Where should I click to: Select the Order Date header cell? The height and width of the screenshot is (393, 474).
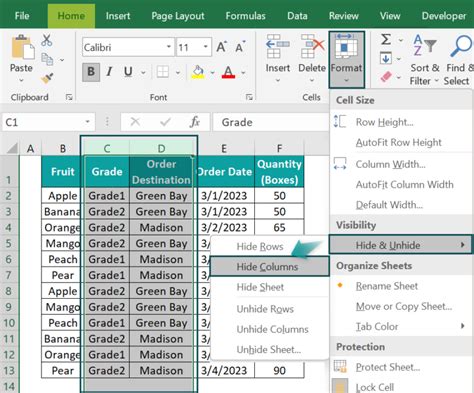click(x=224, y=172)
